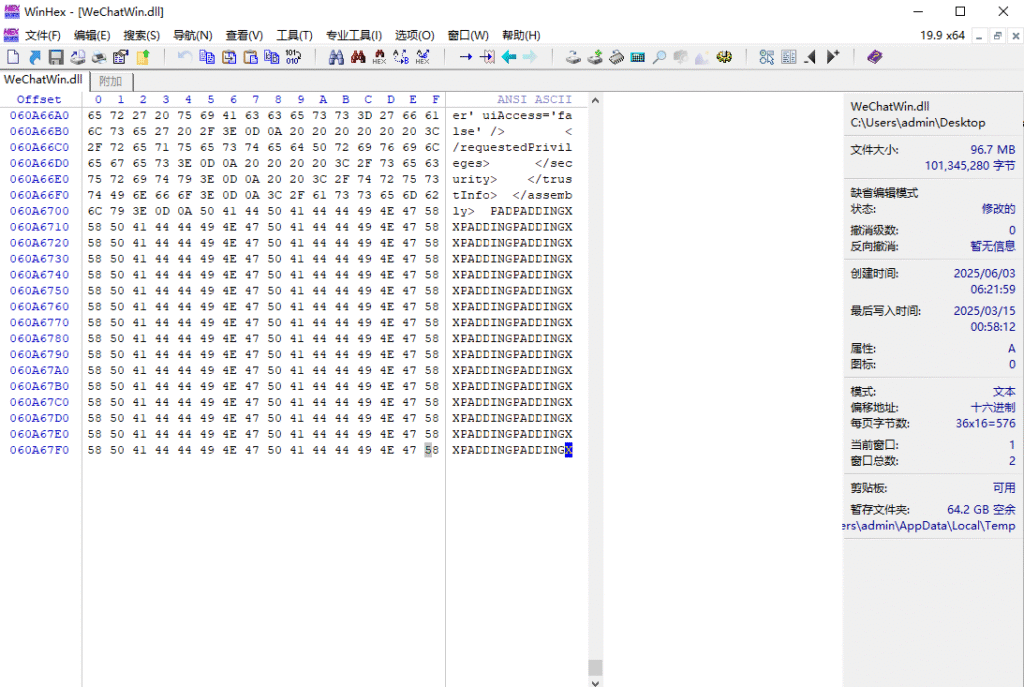Viewport: 1024px width, 687px height.
Task: Open the 导航(N) menu
Action: (193, 35)
